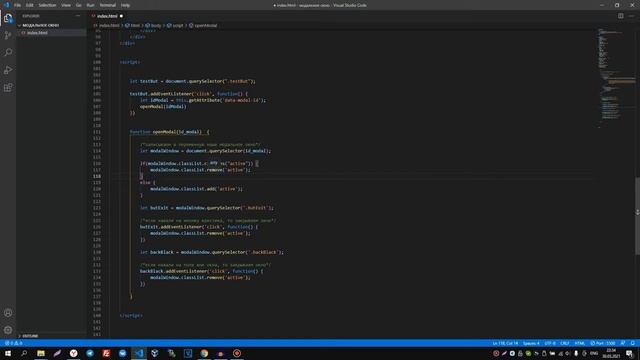The image size is (640, 360).
Task: Click Ln 118, Col 14 status entry
Action: 505,343
